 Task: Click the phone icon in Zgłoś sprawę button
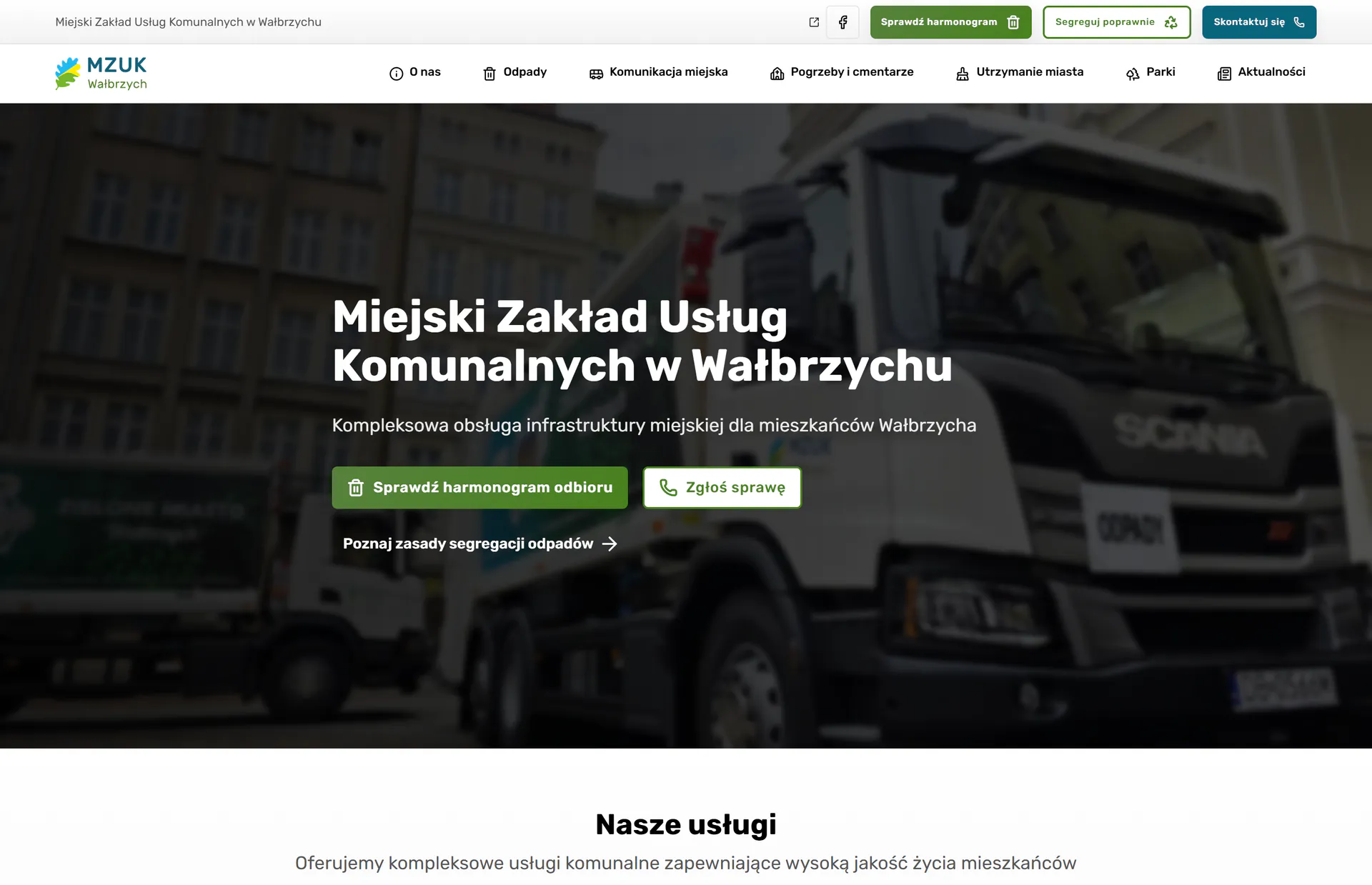(x=668, y=488)
